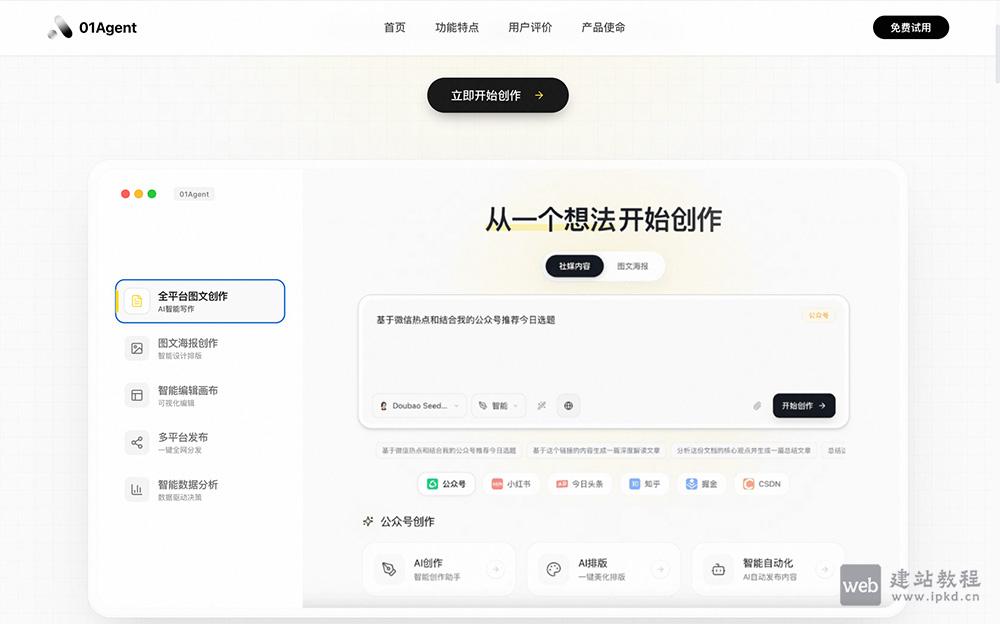Open the Doubao Seed model dropdown
1000x624 pixels.
point(418,405)
